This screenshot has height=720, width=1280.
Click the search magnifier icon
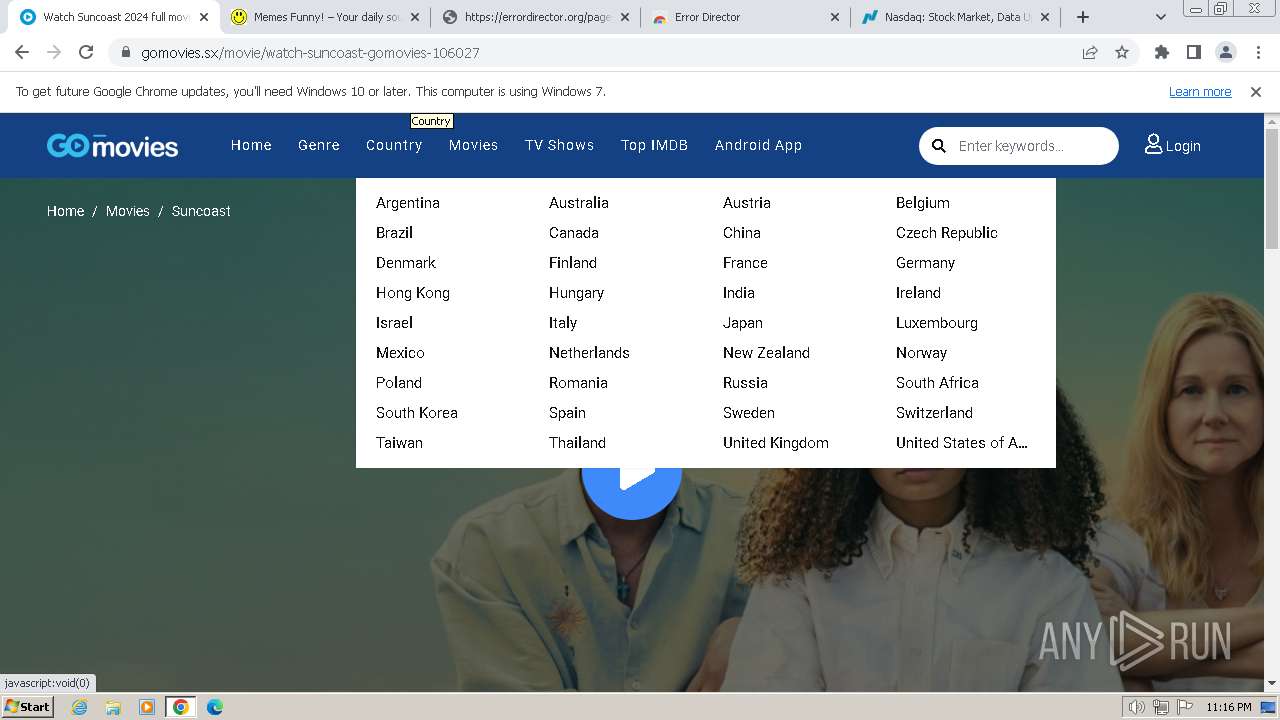pyautogui.click(x=939, y=146)
